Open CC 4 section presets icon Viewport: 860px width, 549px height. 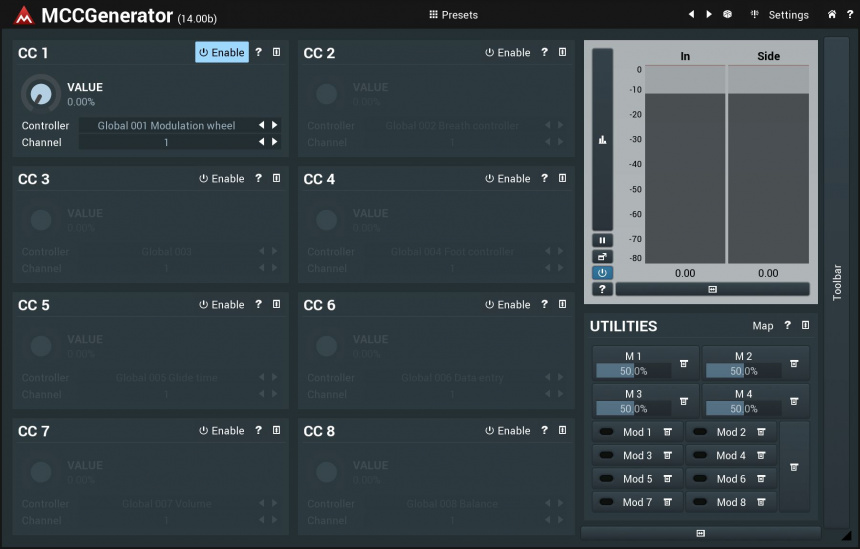click(562, 178)
